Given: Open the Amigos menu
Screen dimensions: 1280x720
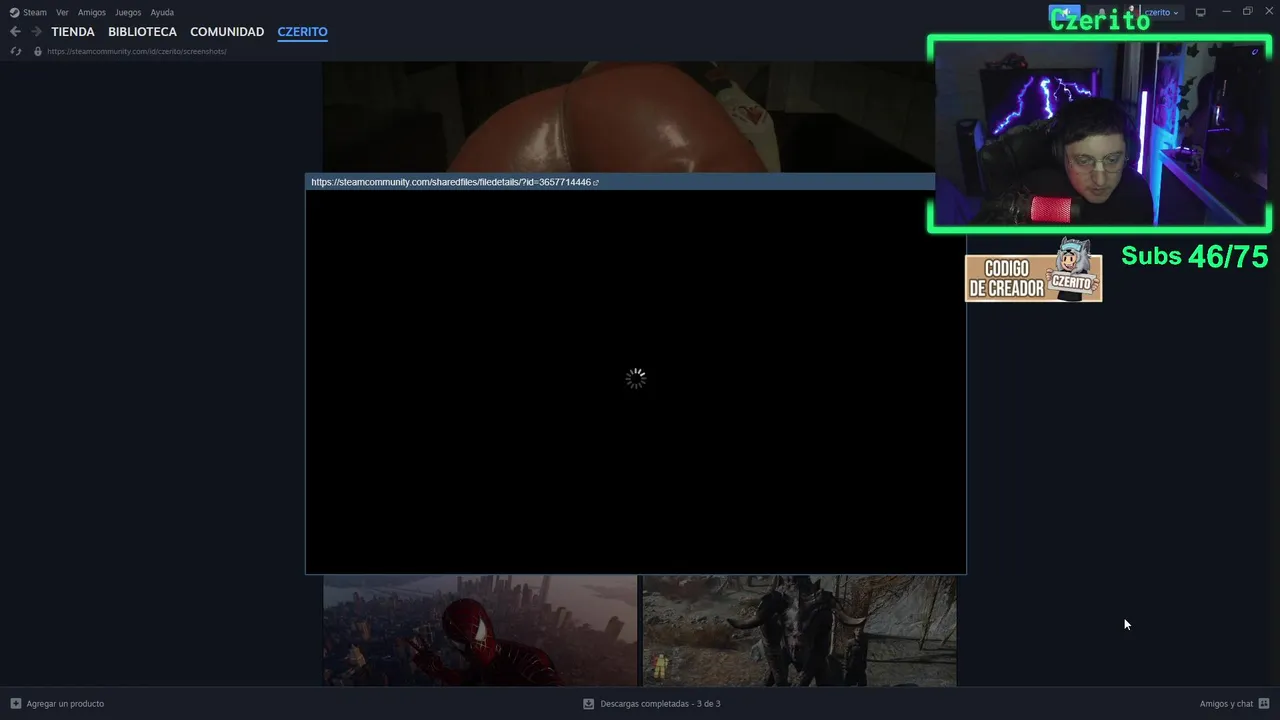Looking at the screenshot, I should point(92,12).
